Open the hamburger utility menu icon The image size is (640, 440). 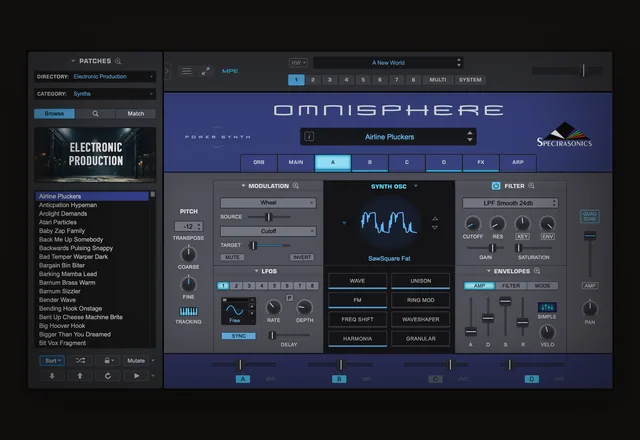[187, 71]
